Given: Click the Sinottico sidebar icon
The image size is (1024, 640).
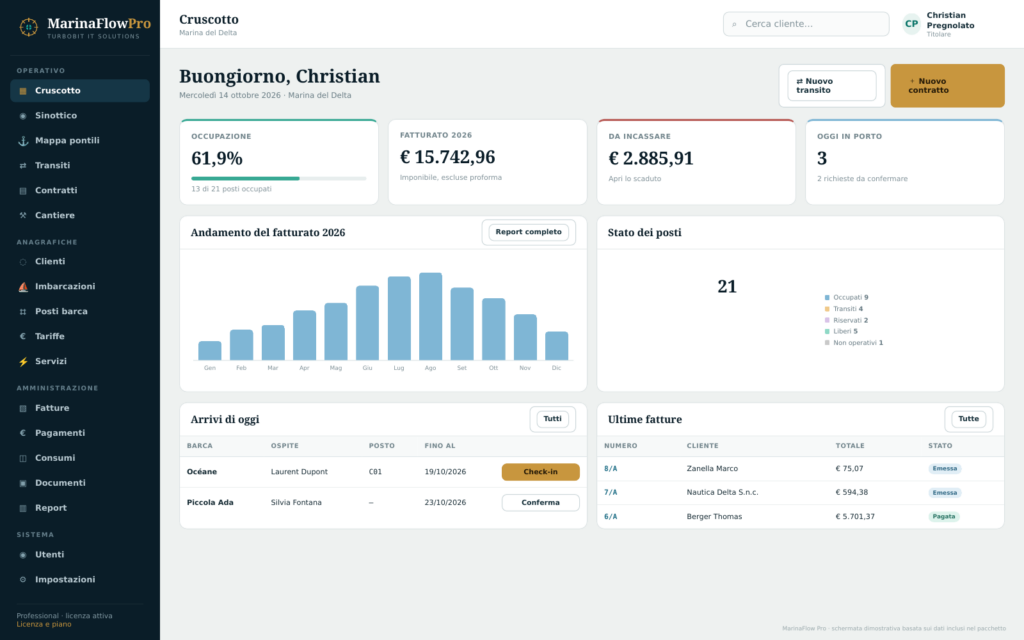Looking at the screenshot, I should click(23, 116).
